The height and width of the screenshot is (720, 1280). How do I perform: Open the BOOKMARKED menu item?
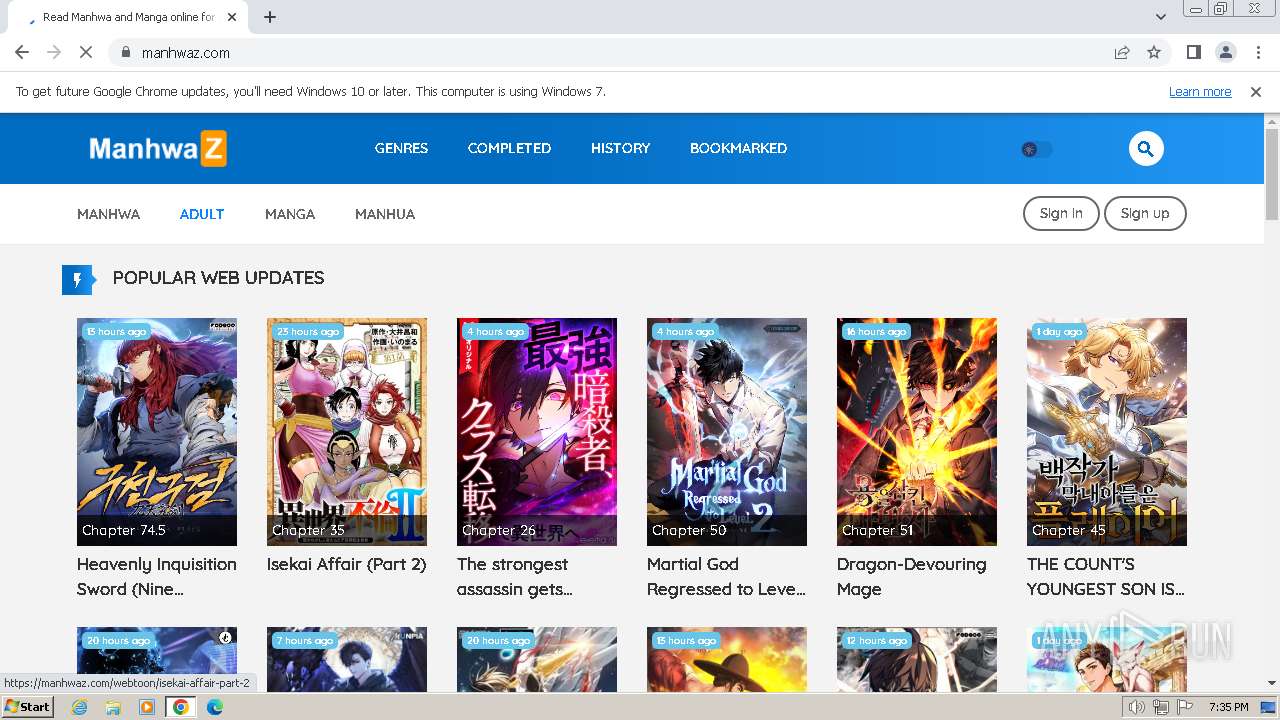(738, 148)
